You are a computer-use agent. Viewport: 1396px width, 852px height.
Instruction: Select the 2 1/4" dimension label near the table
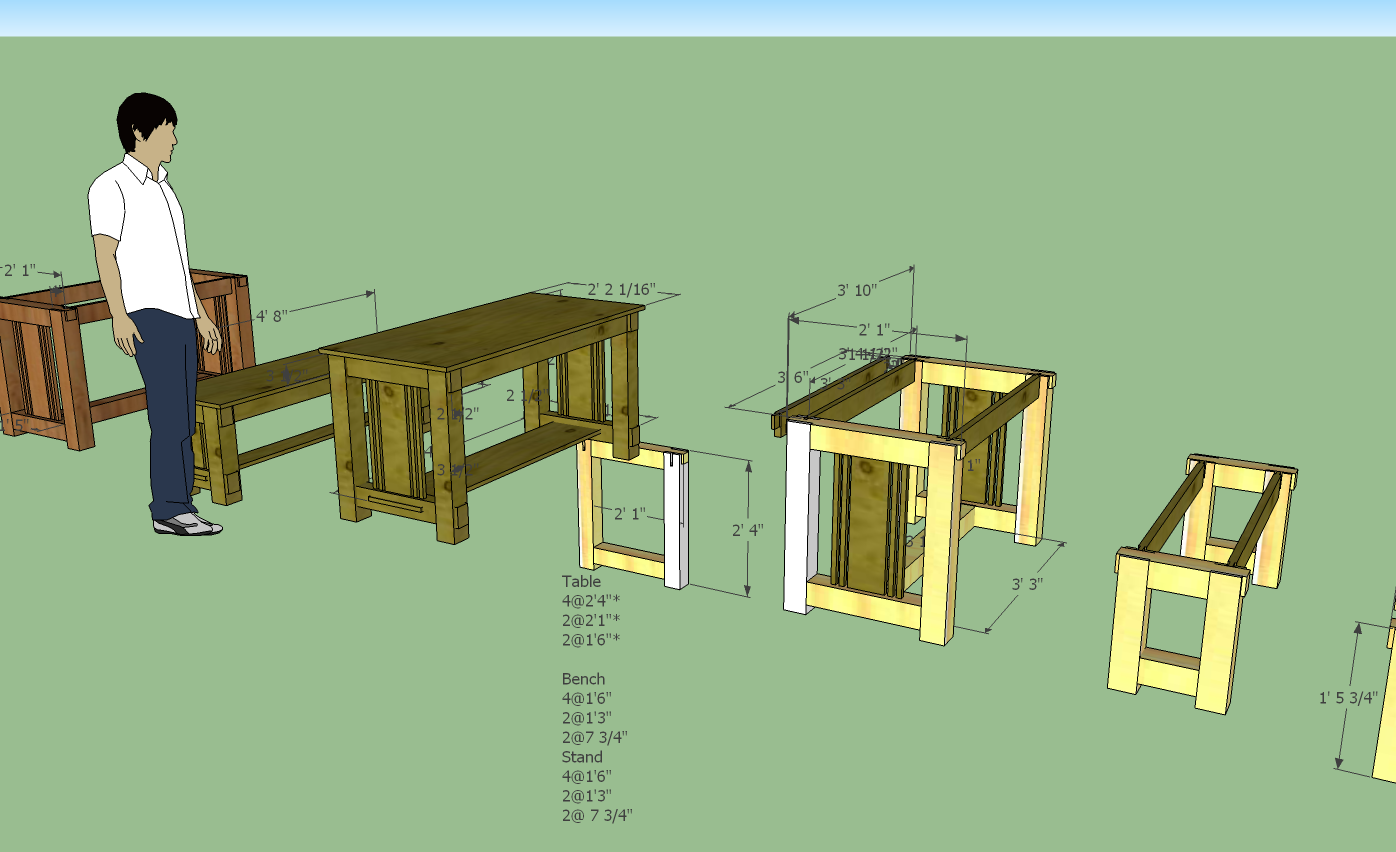(524, 396)
